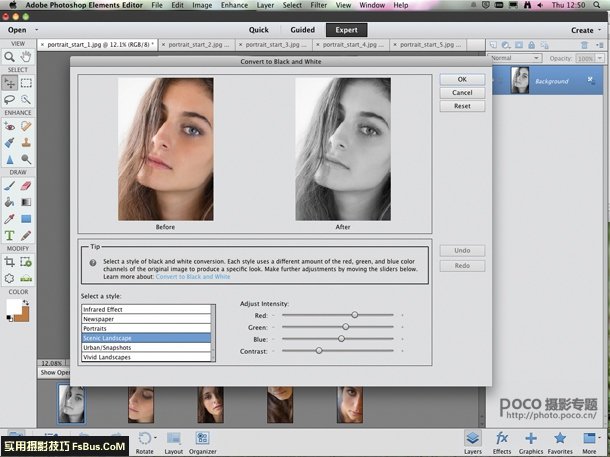Open the Effects panel icon
This screenshot has width=610, height=457.
(x=502, y=439)
